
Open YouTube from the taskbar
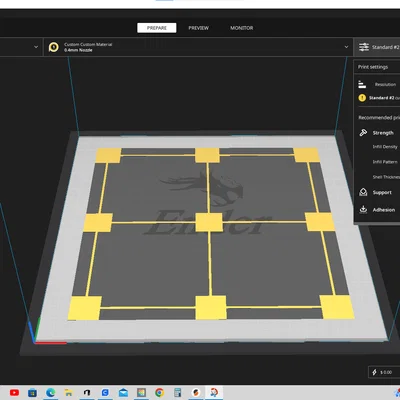[14, 393]
